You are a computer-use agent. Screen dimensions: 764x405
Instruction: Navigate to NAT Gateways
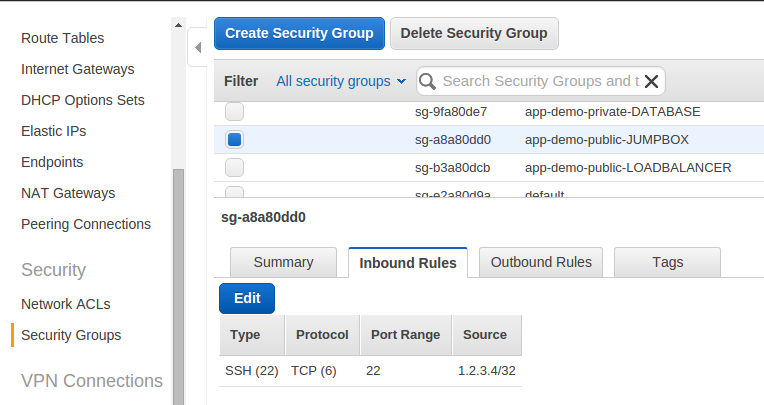68,193
